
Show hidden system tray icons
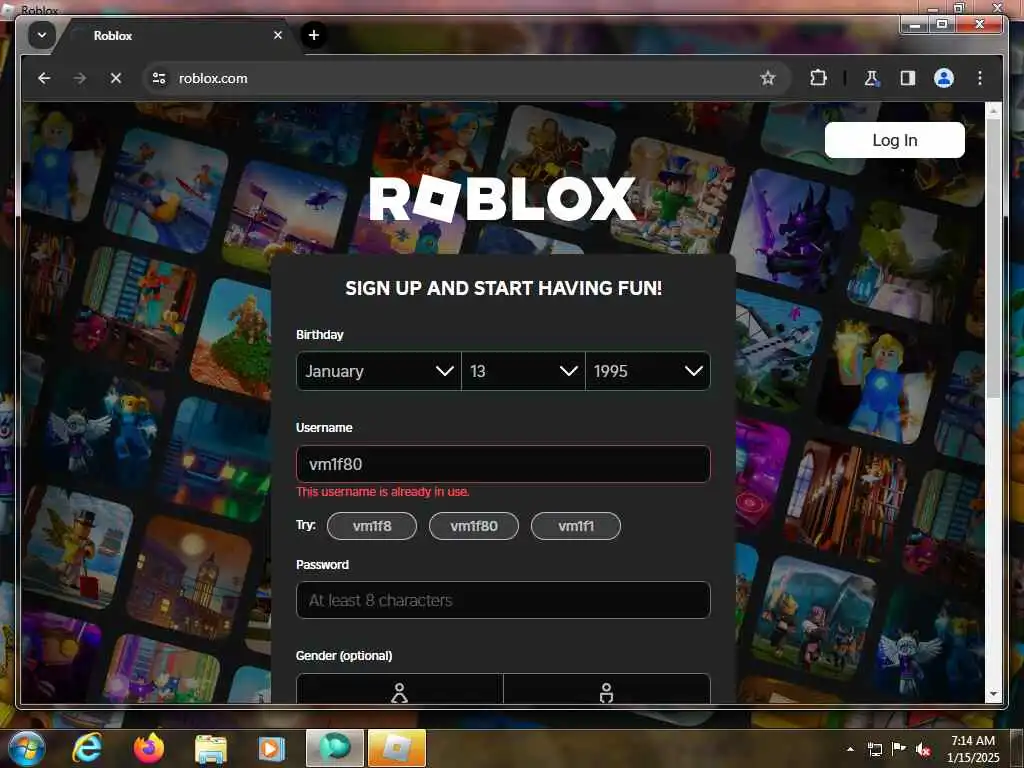850,749
